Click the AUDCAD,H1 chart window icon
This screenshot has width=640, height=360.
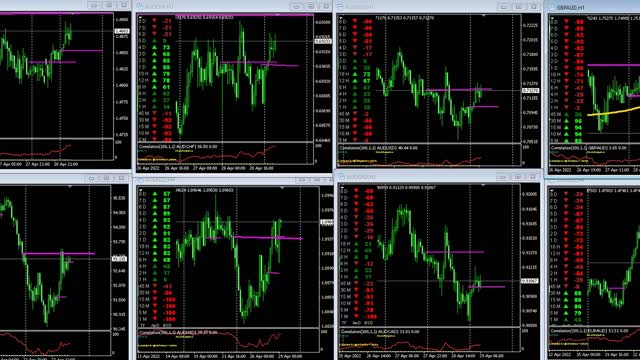(x=341, y=177)
